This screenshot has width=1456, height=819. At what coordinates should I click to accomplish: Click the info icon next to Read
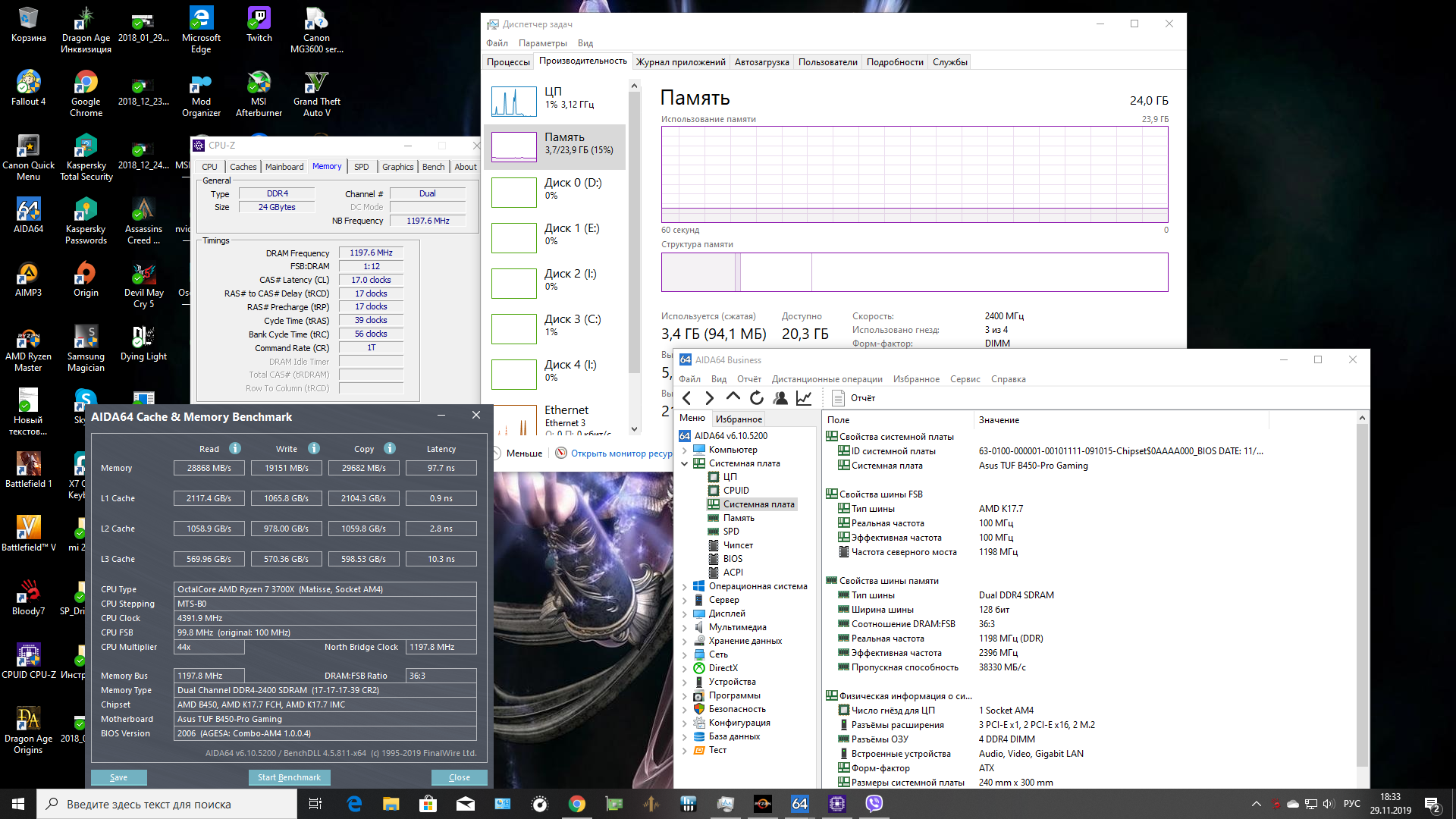click(x=235, y=448)
